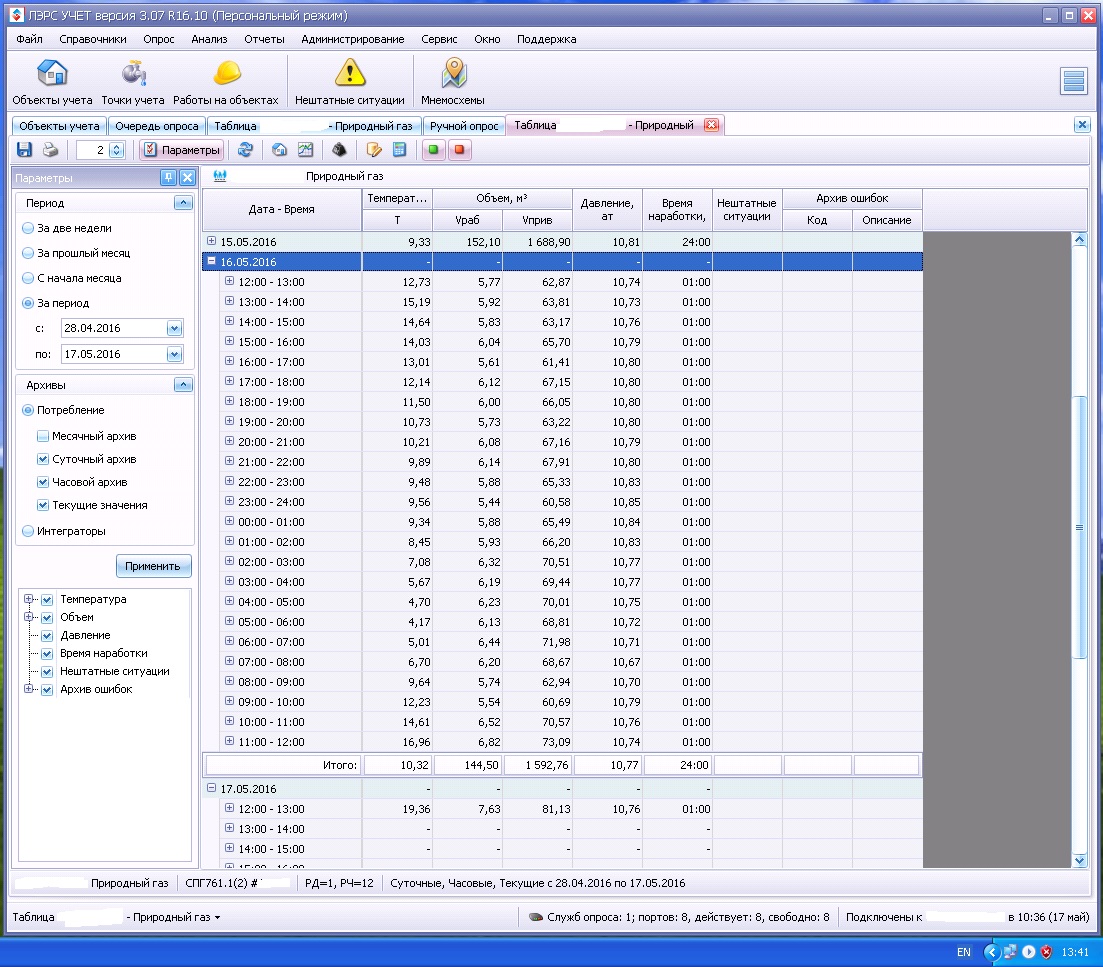The width and height of the screenshot is (1103, 967).
Task: Click the EN language indicator
Action: click(x=963, y=952)
